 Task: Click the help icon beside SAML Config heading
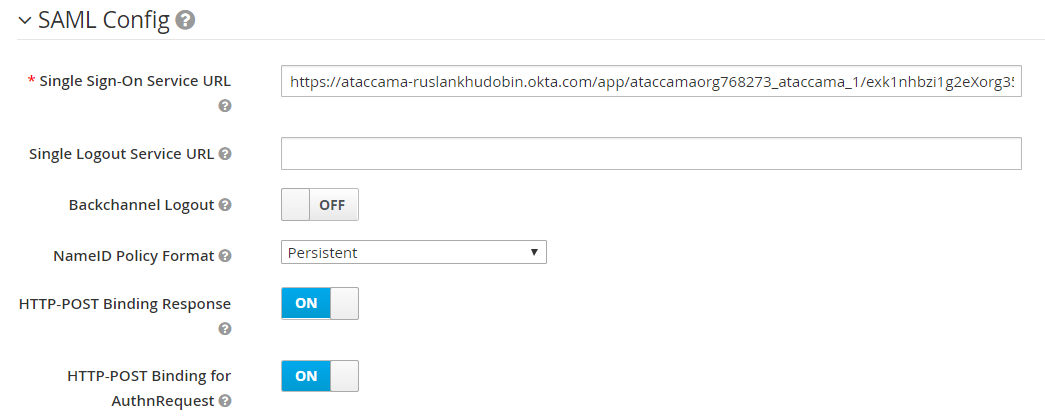[185, 20]
